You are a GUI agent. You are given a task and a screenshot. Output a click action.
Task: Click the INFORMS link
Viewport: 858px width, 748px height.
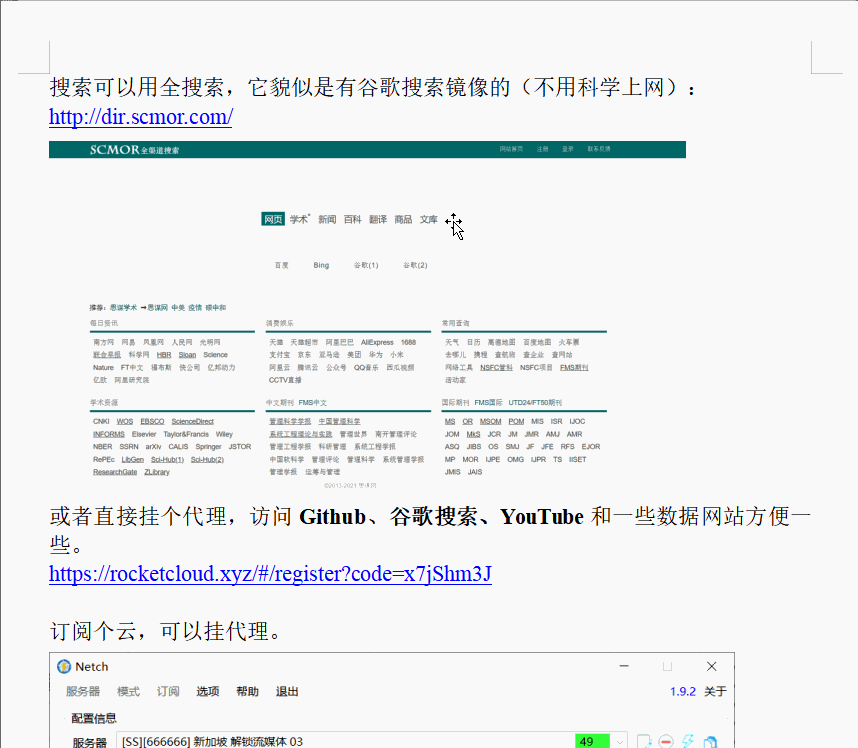[109, 434]
